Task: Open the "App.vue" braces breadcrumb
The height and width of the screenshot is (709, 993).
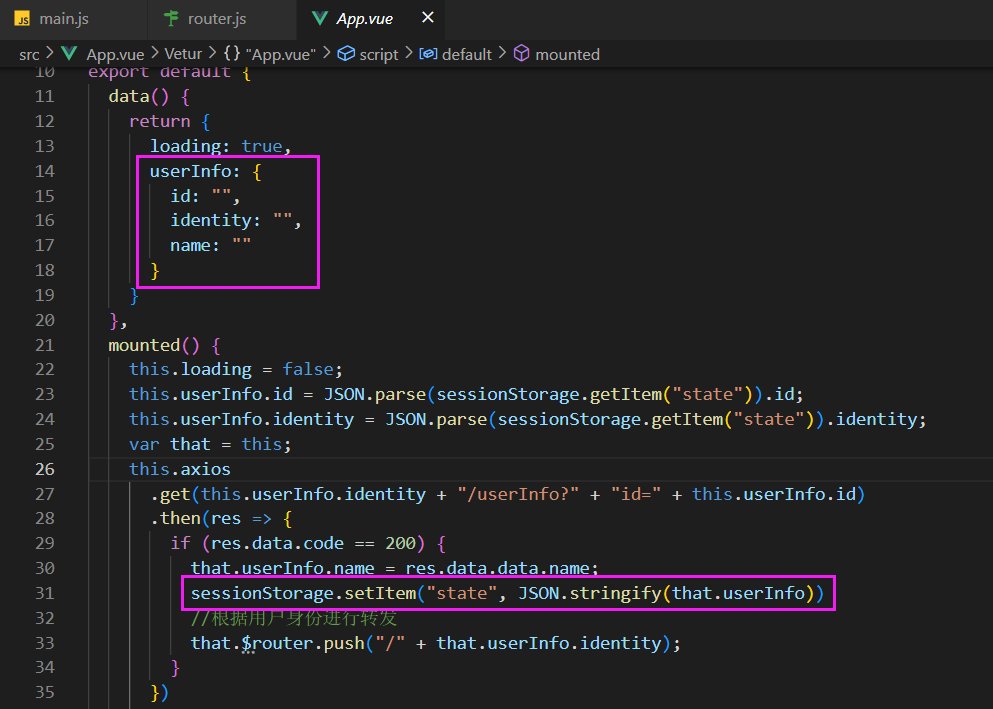Action: 281,55
